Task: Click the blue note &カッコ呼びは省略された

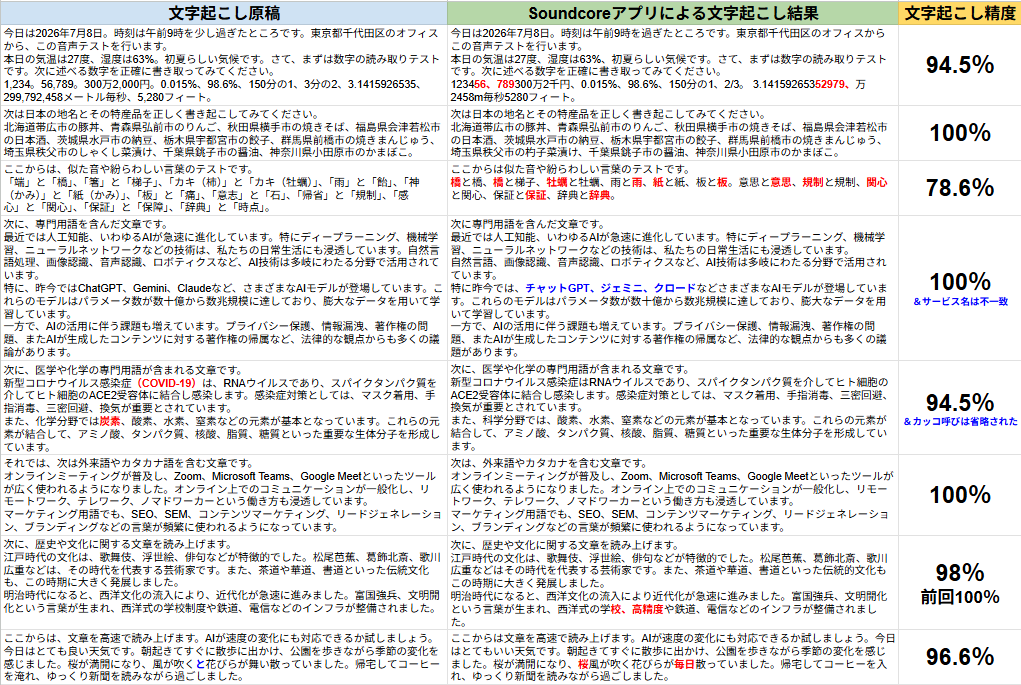Action: point(960,422)
